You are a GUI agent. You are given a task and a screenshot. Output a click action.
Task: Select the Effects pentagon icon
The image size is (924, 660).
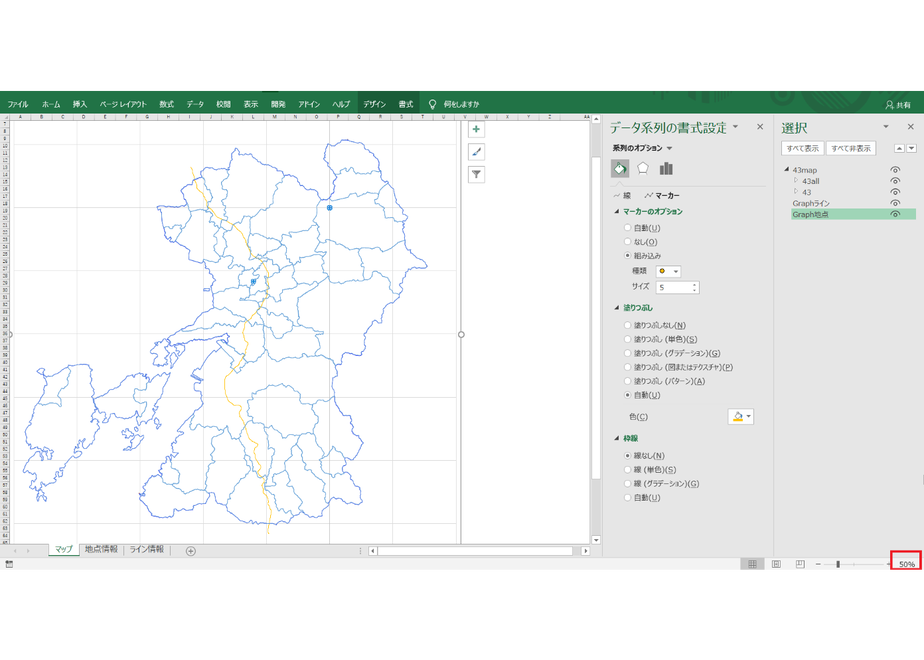point(643,169)
